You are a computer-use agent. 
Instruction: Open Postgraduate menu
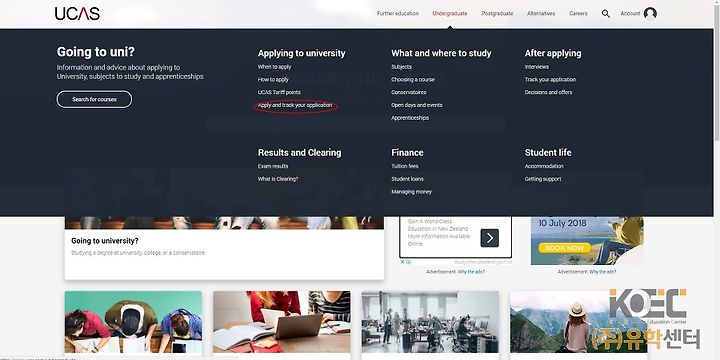click(497, 13)
